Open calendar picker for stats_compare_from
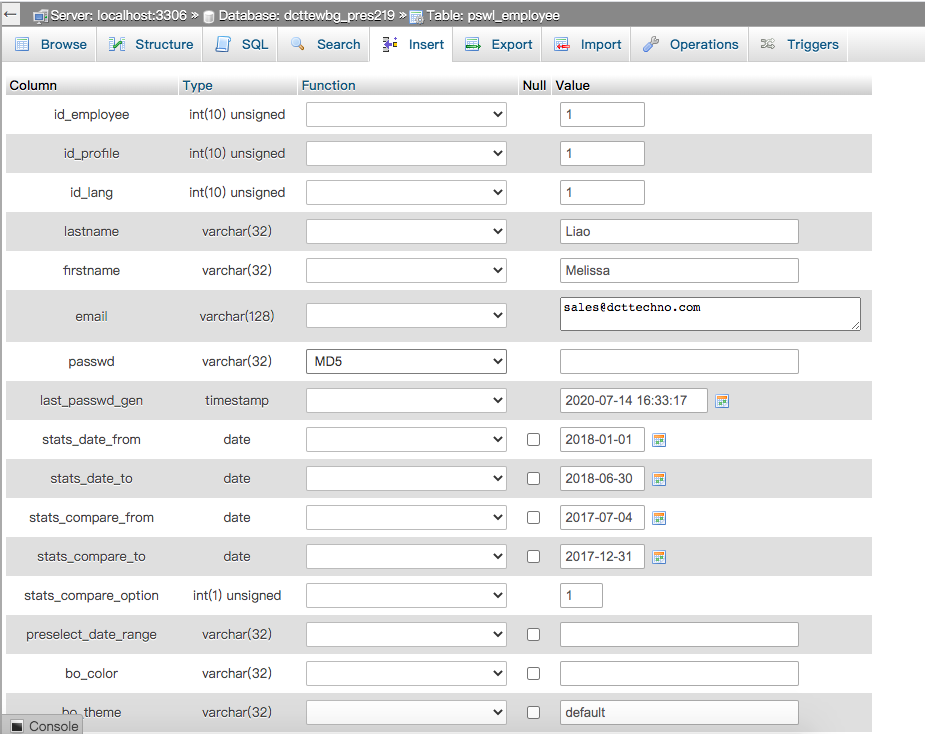Viewport: 925px width, 734px height. pos(659,518)
